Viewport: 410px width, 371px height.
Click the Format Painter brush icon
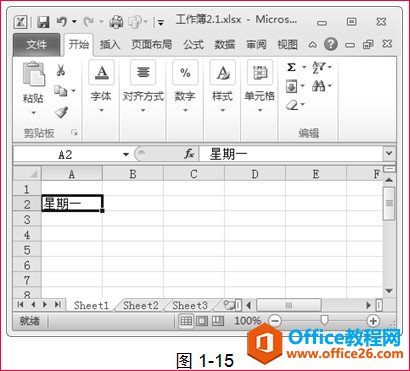tap(61, 112)
